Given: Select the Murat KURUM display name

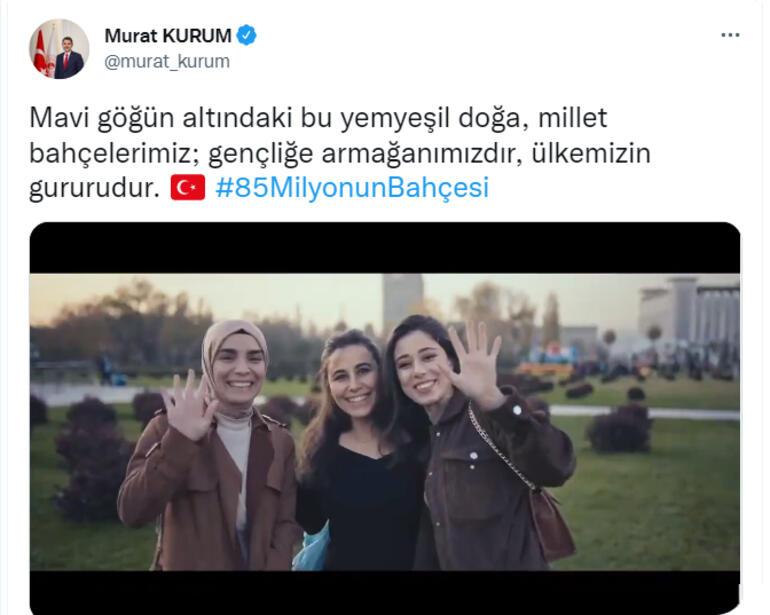Looking at the screenshot, I should 168,35.
